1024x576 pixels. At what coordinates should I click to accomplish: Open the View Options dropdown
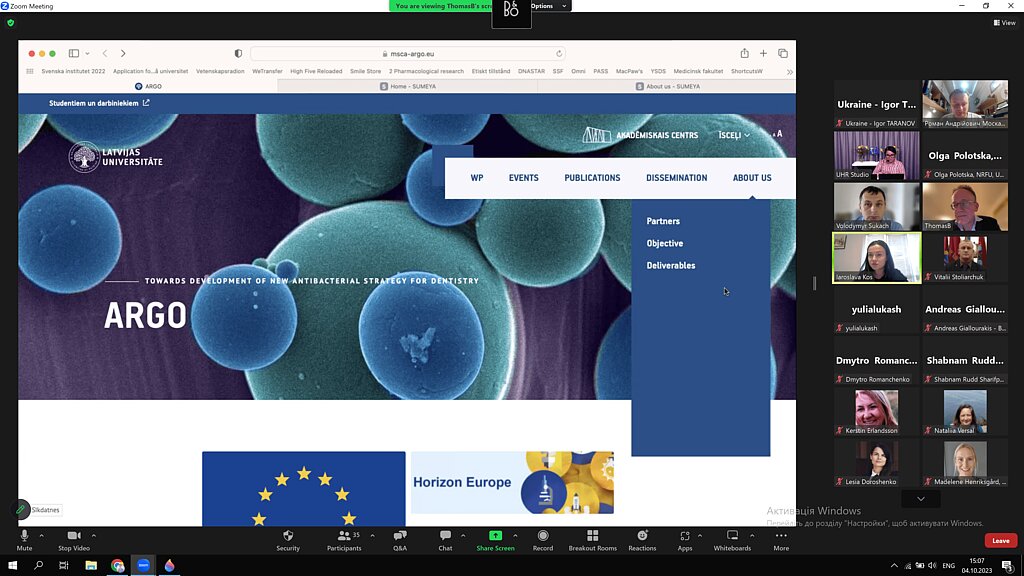tap(549, 6)
